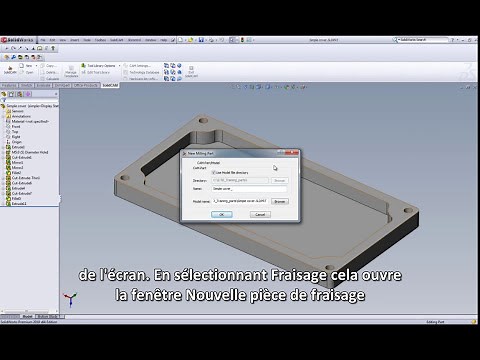Click Tool Library Options
Screen dimensions: 480x360
click(x=99, y=66)
